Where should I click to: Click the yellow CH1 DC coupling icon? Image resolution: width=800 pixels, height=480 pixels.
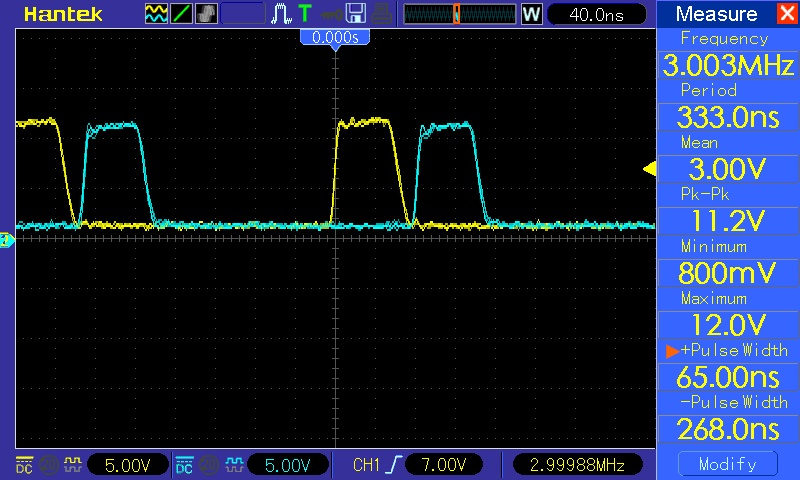(x=24, y=465)
